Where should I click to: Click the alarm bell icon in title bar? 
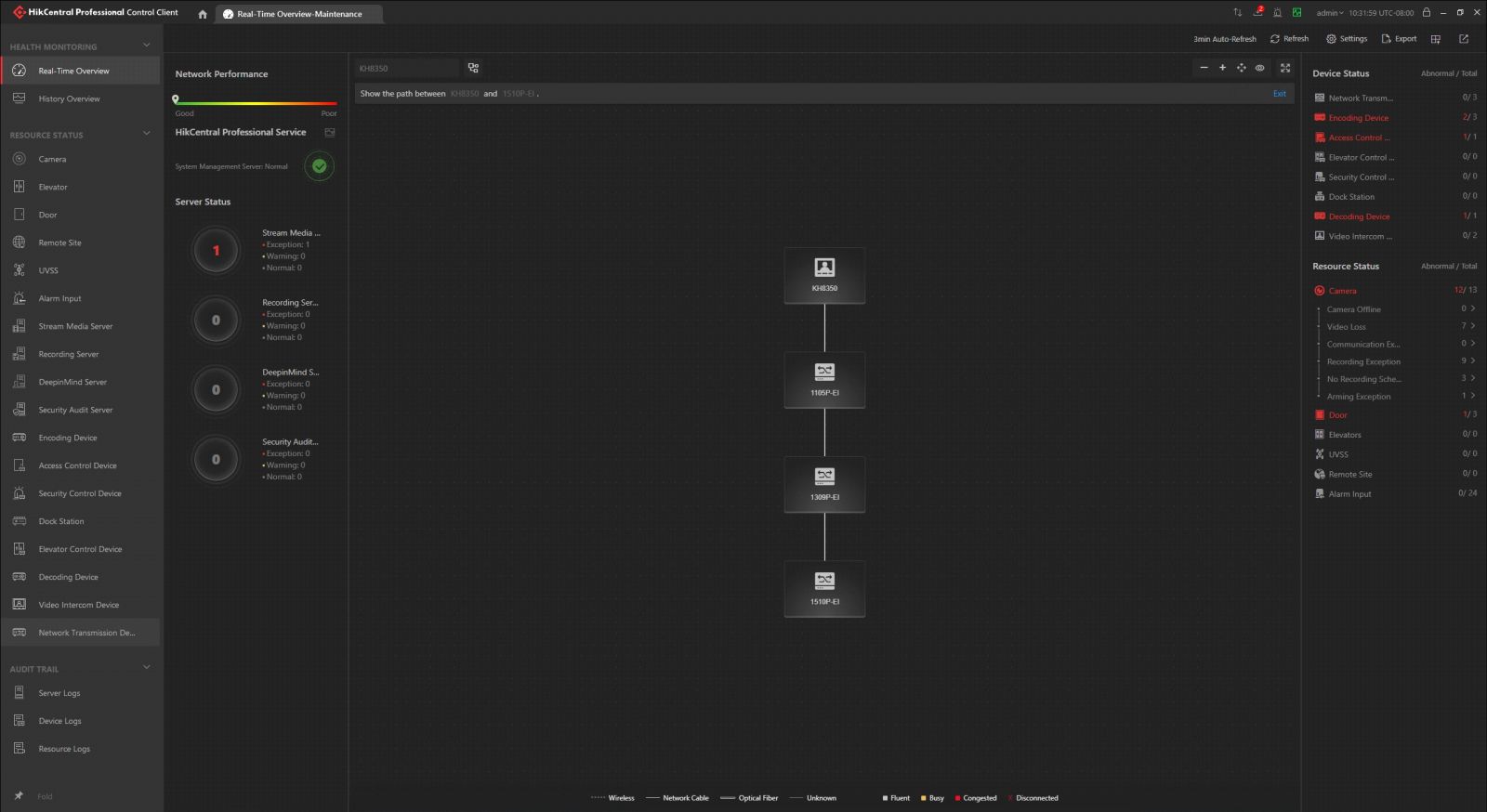1277,12
